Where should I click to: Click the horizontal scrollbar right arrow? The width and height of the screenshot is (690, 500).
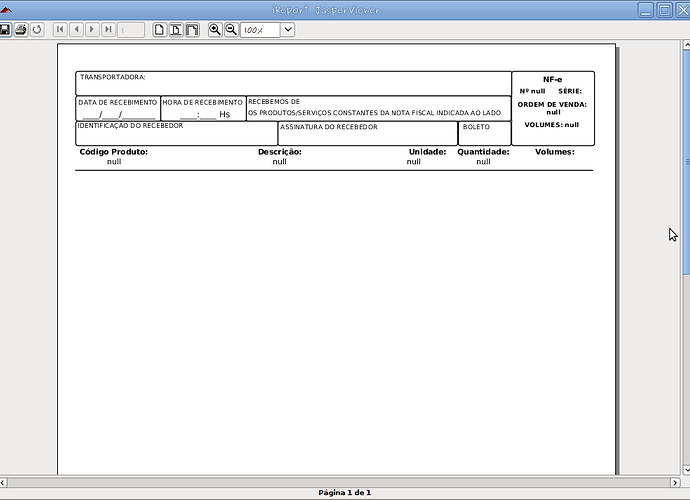pyautogui.click(x=675, y=482)
